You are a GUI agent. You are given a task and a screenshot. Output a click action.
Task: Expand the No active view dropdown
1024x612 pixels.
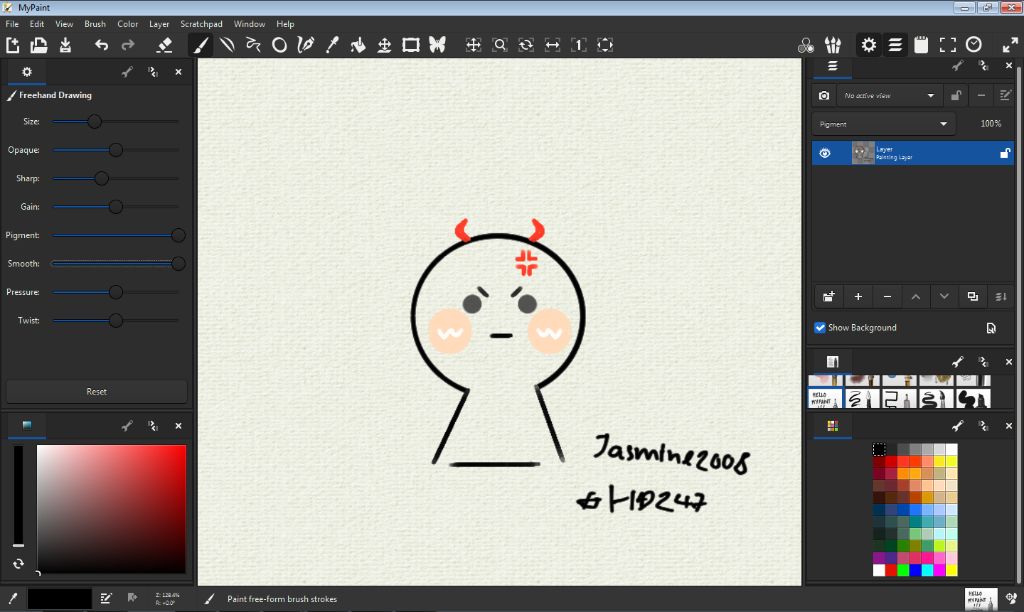(x=888, y=96)
